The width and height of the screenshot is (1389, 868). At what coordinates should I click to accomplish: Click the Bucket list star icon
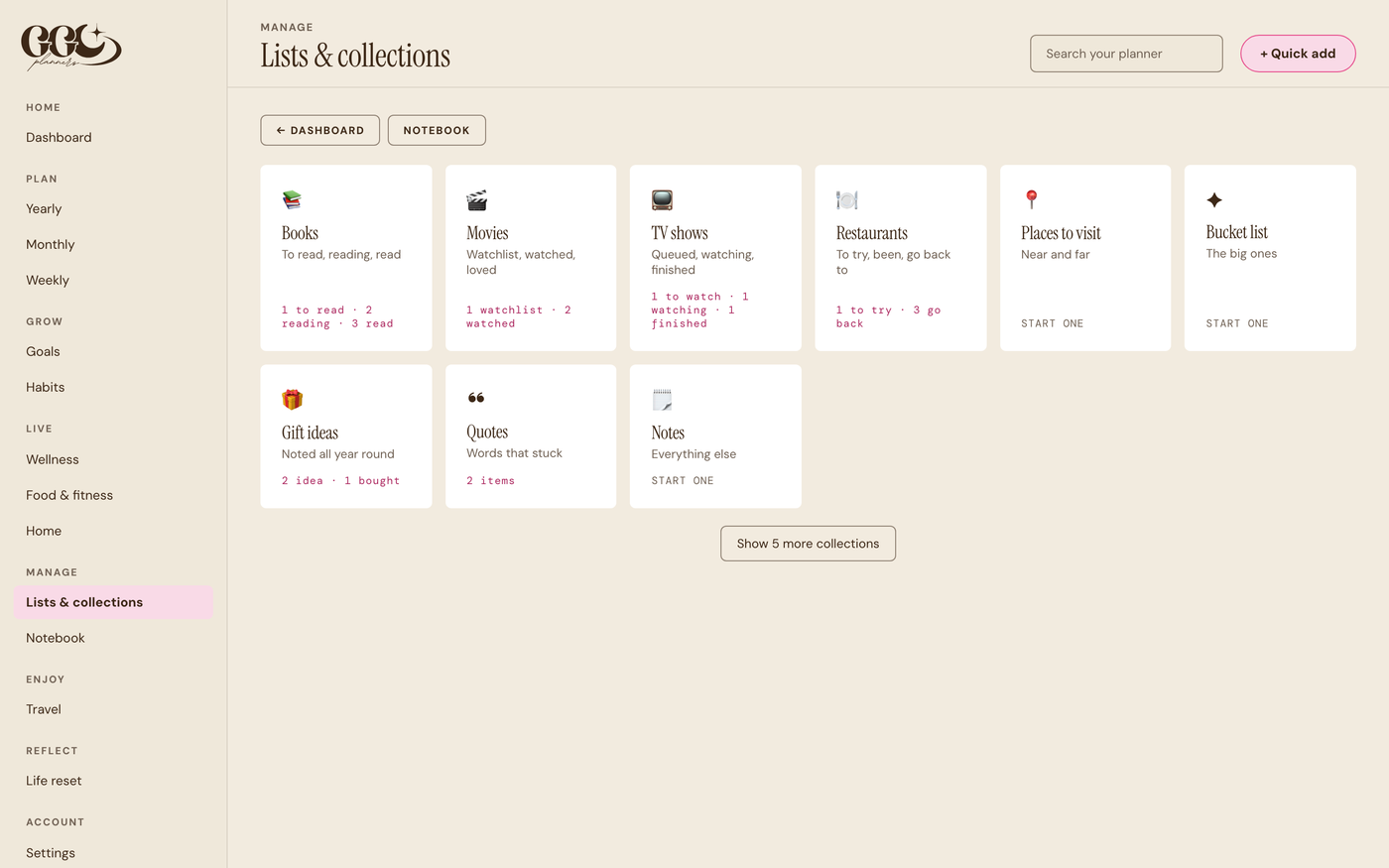[x=1214, y=199]
